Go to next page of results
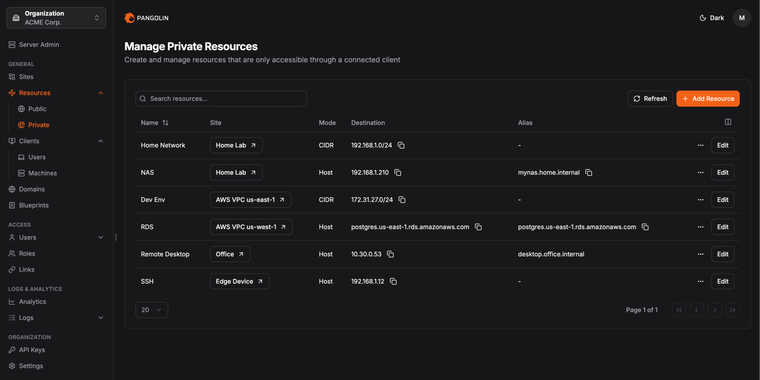 pyautogui.click(x=715, y=310)
